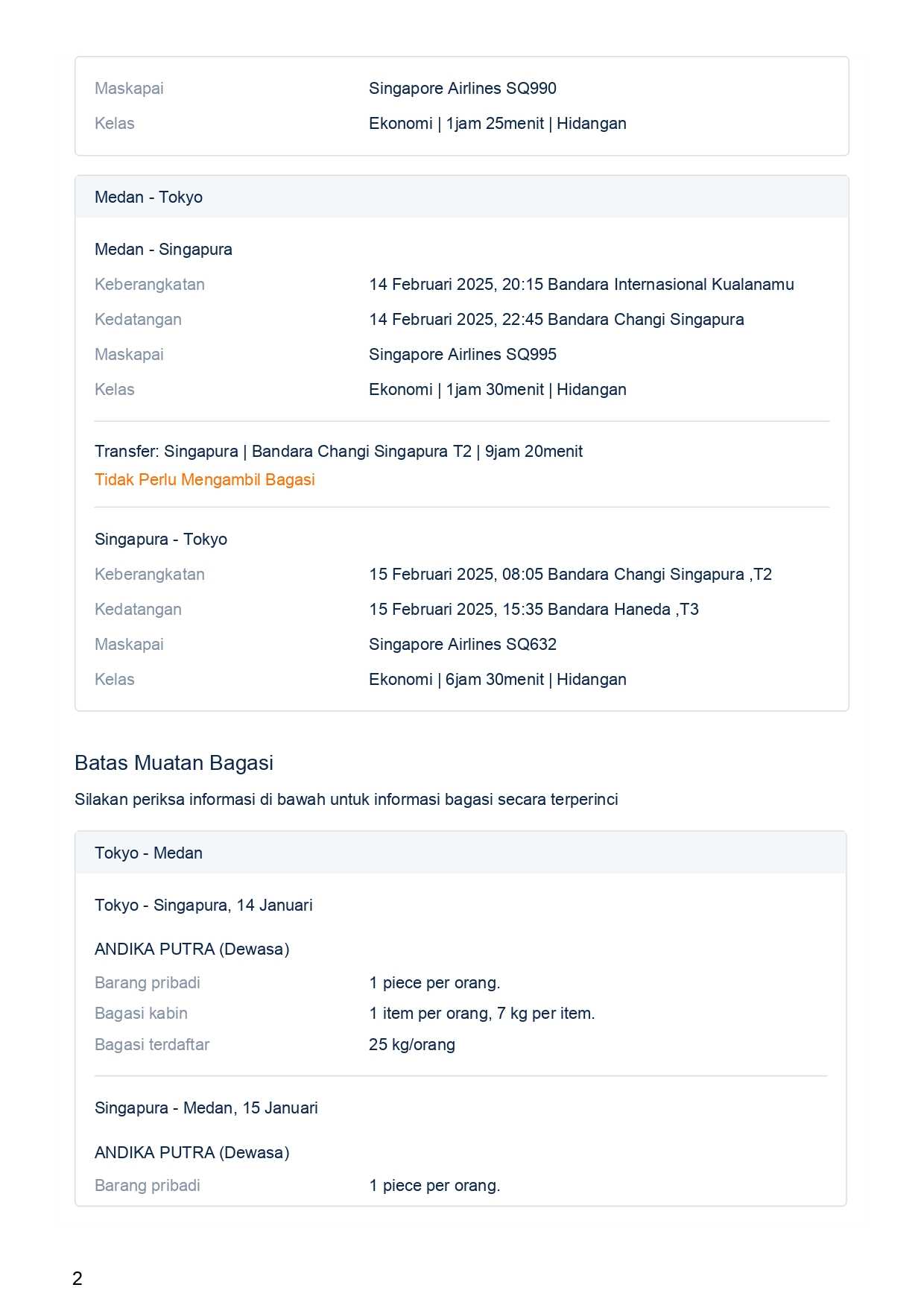Screen dimensions: 924x1308
Task: Click the 'Tokyo - Medan' baggage section header
Action: pos(148,853)
